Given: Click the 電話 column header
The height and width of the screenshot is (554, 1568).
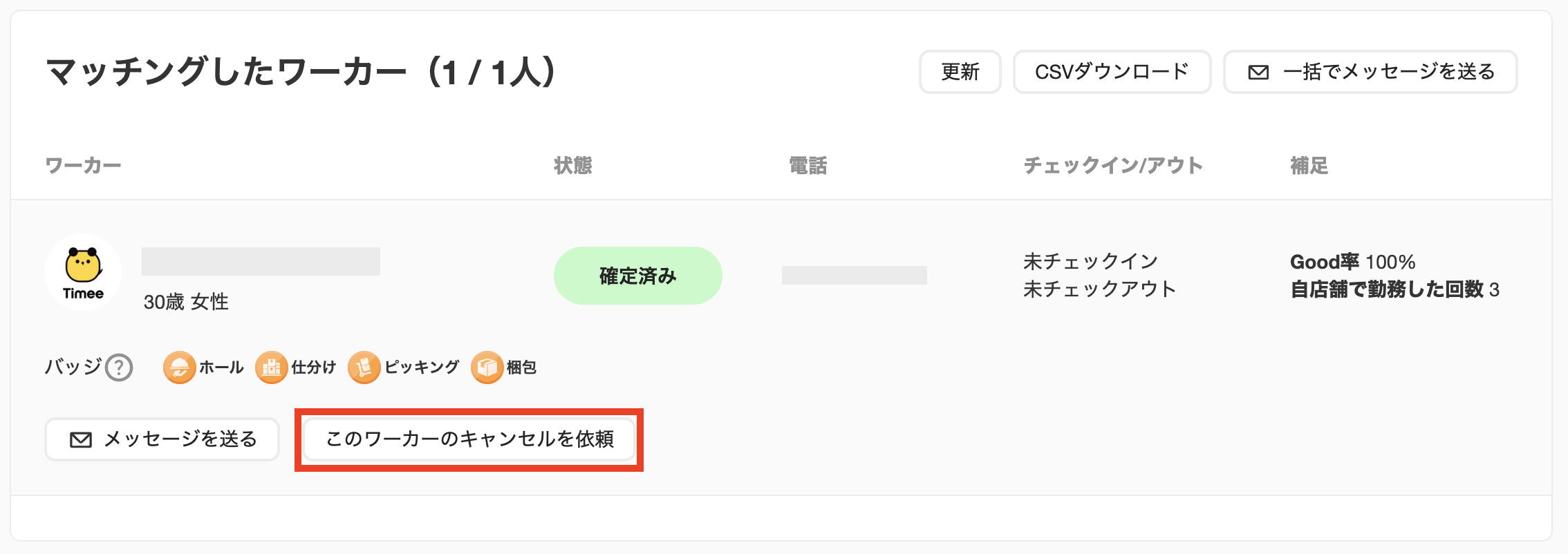Looking at the screenshot, I should 808,166.
